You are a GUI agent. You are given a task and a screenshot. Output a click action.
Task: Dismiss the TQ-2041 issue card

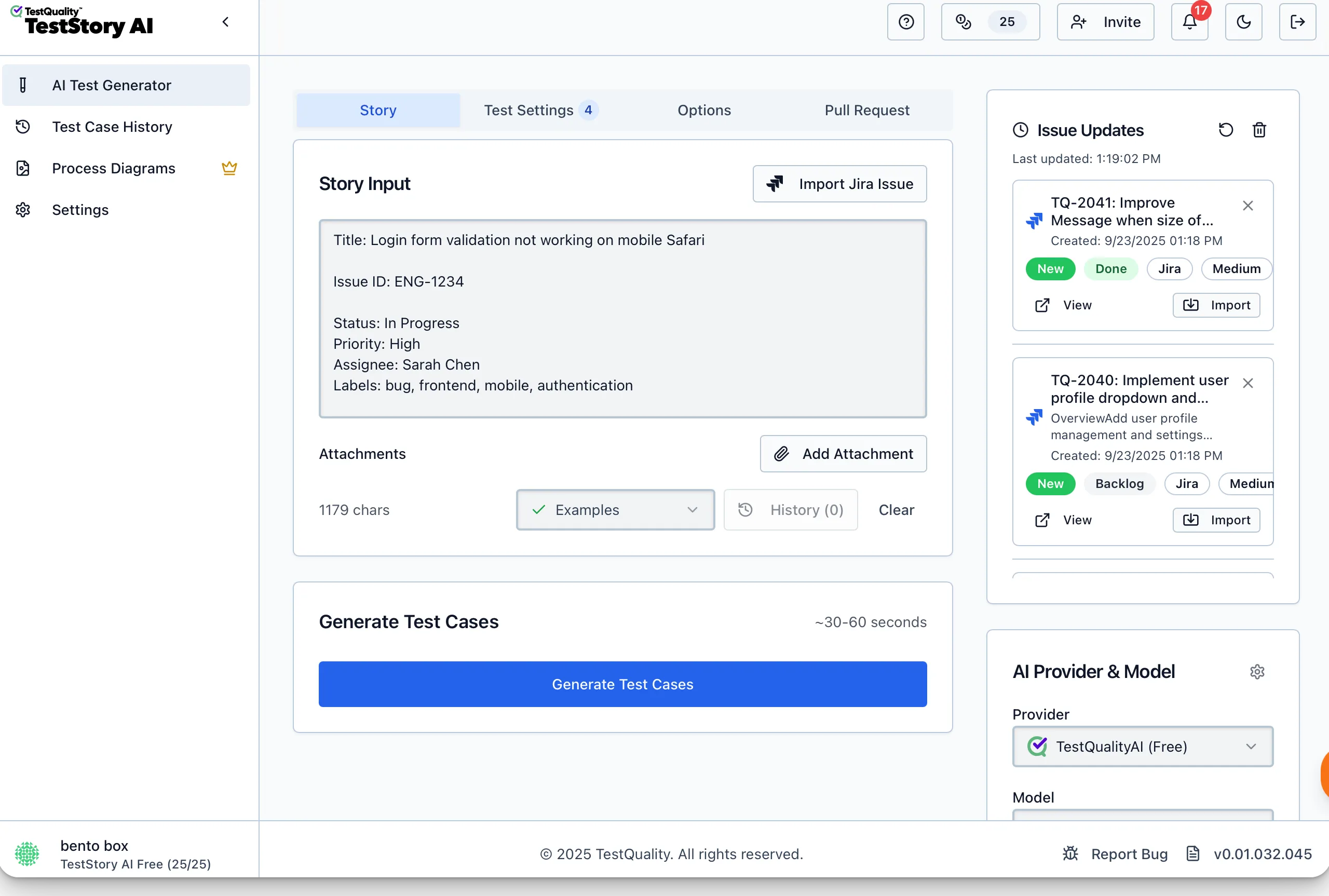[1248, 206]
